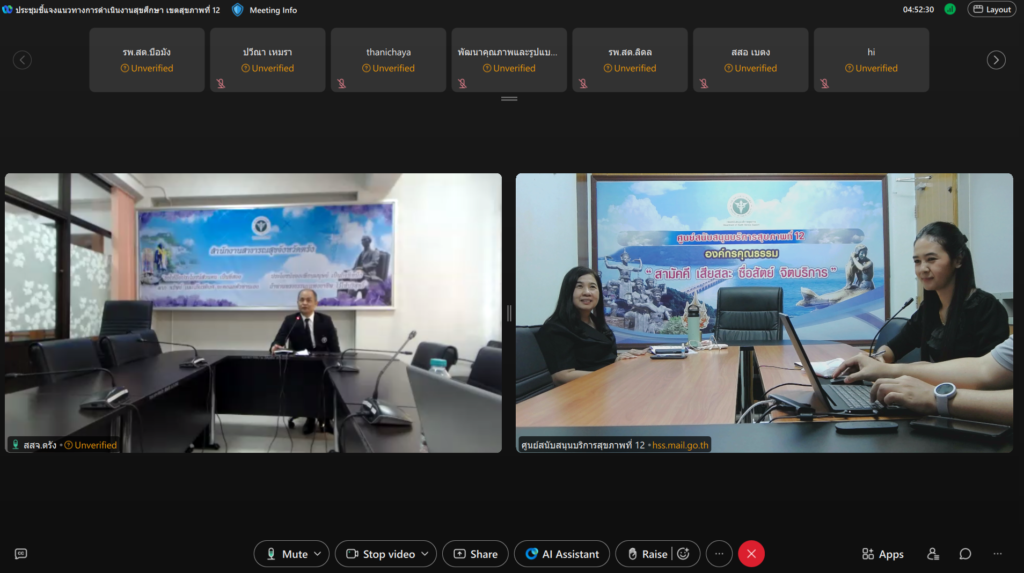Select the thanichaya participant tile

(388, 60)
